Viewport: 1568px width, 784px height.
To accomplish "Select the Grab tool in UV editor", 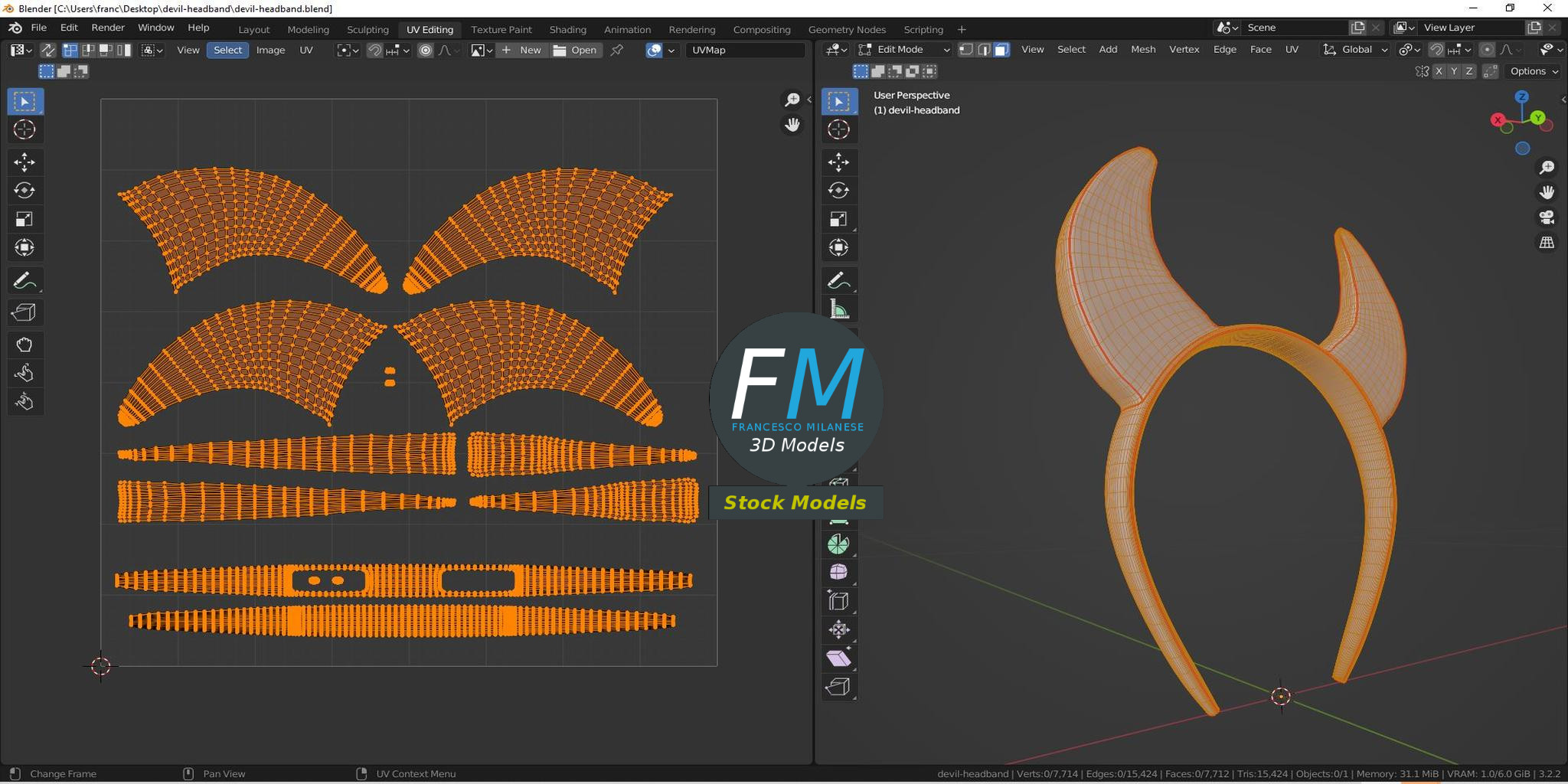I will pyautogui.click(x=24, y=345).
